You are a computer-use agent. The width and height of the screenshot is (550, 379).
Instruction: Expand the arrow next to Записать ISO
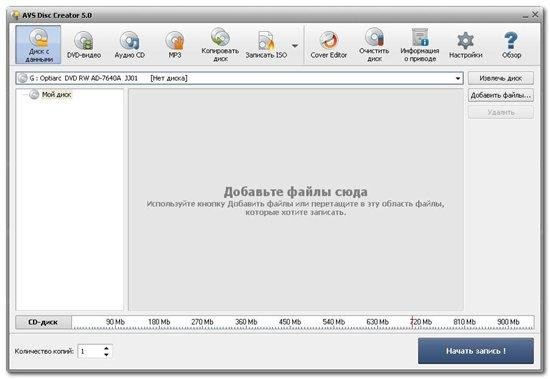(x=295, y=46)
